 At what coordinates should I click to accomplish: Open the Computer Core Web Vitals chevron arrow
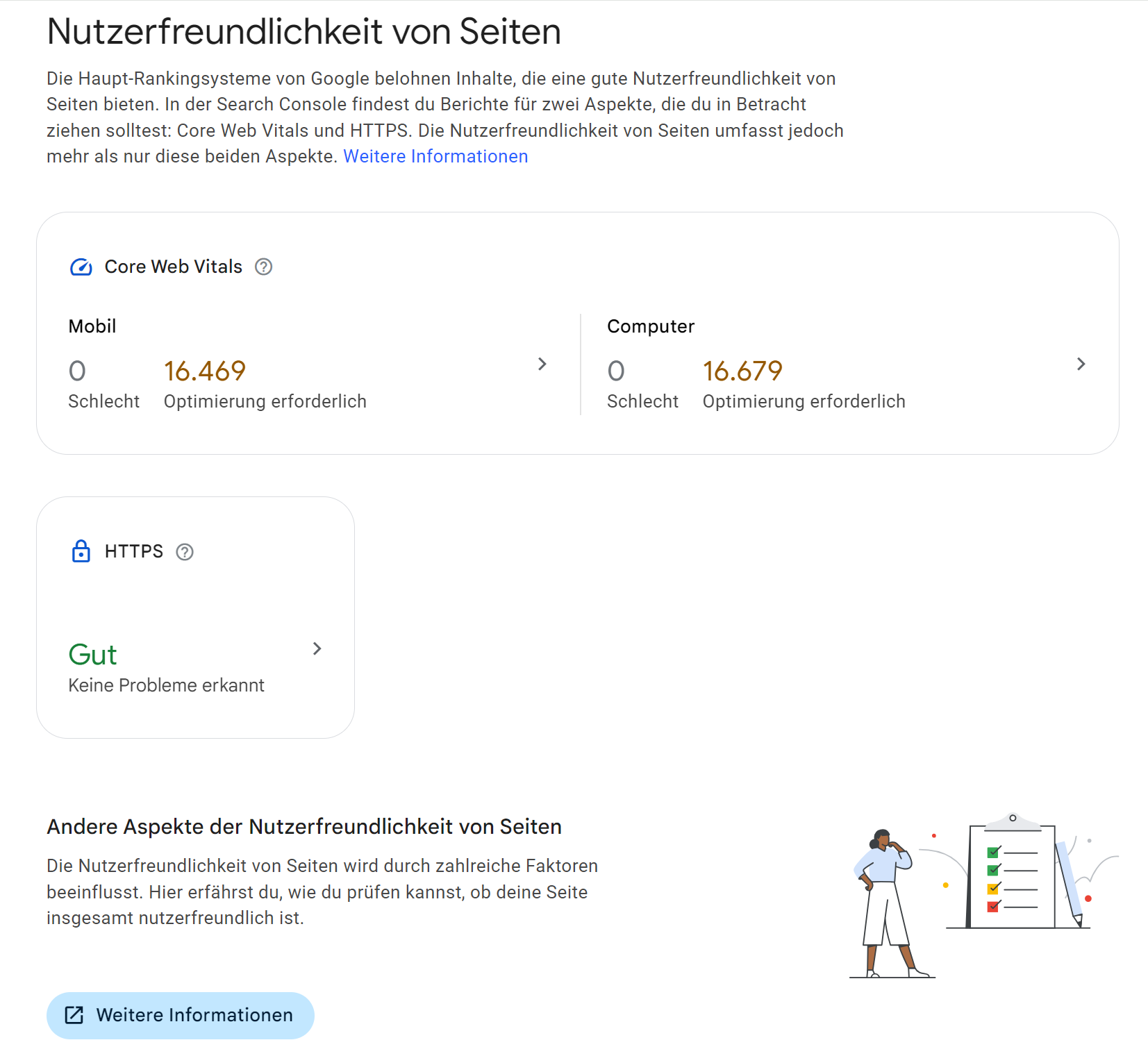coord(1081,363)
